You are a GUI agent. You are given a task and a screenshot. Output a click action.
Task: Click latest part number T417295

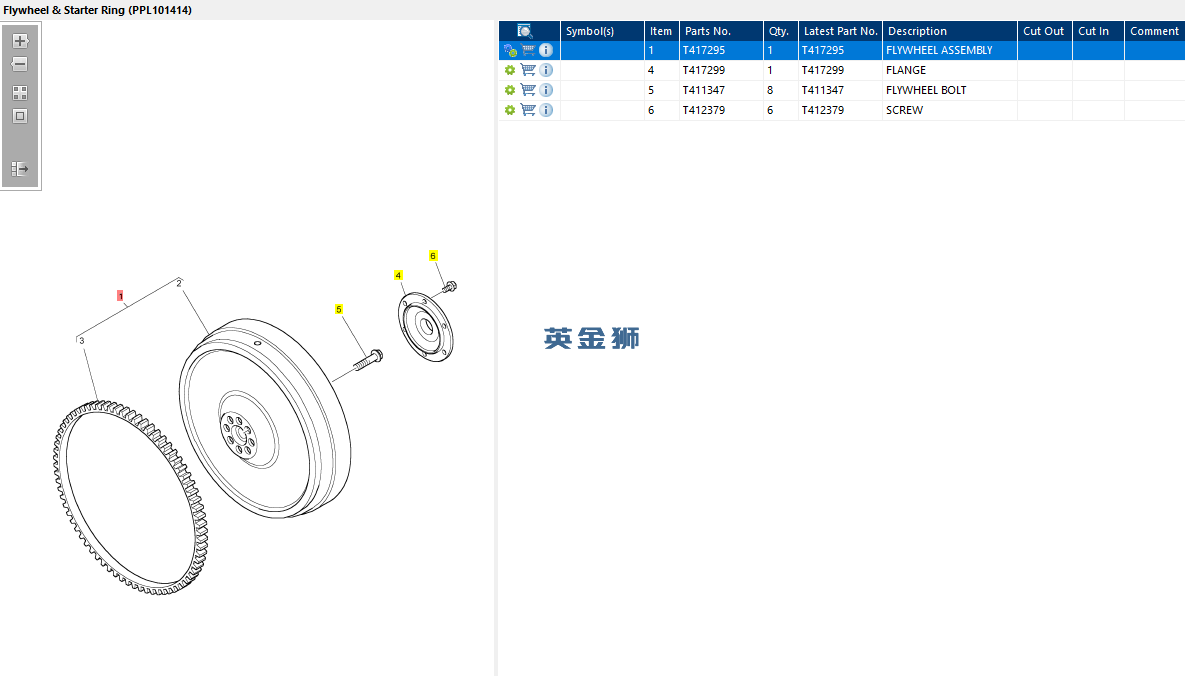click(822, 50)
